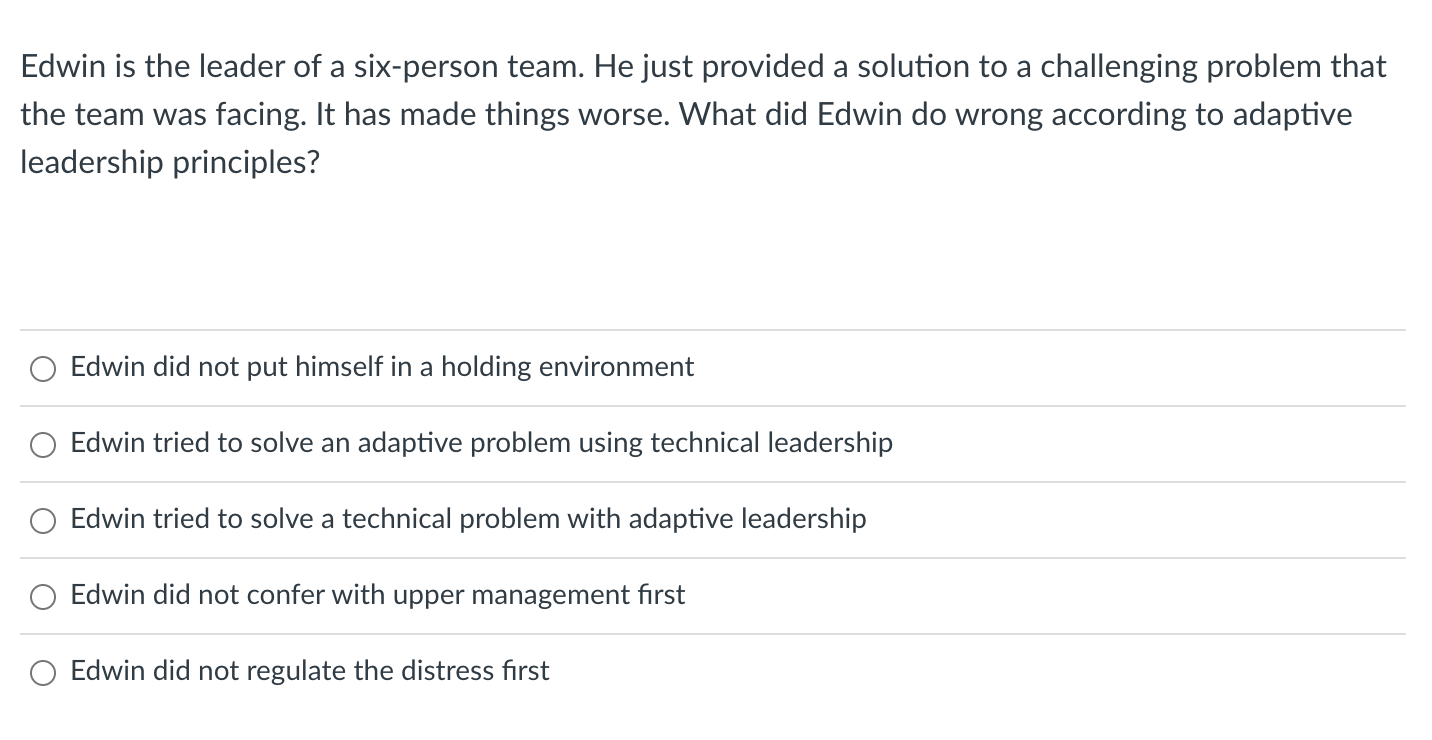Pick 'Edwin did not regulate the distress first'

pos(42,672)
